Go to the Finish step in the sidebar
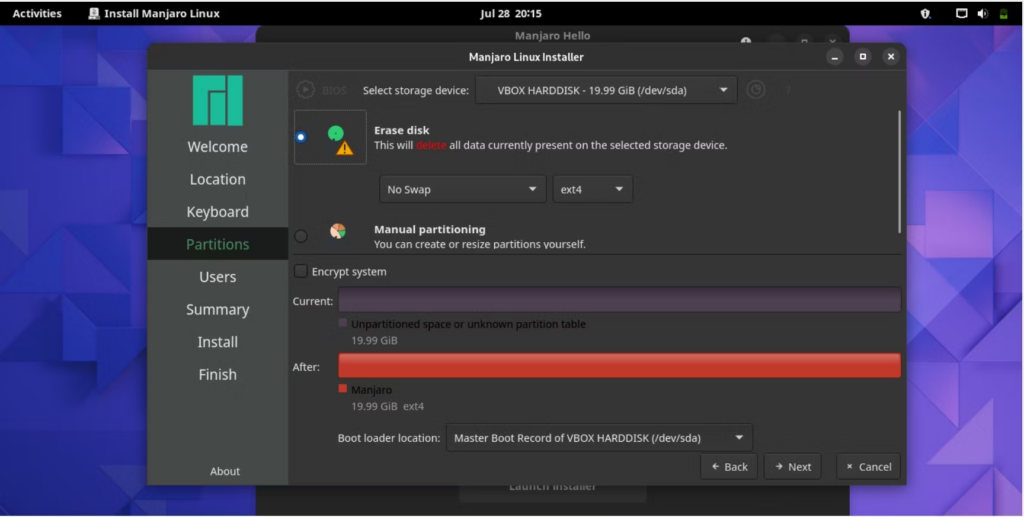 click(x=217, y=375)
